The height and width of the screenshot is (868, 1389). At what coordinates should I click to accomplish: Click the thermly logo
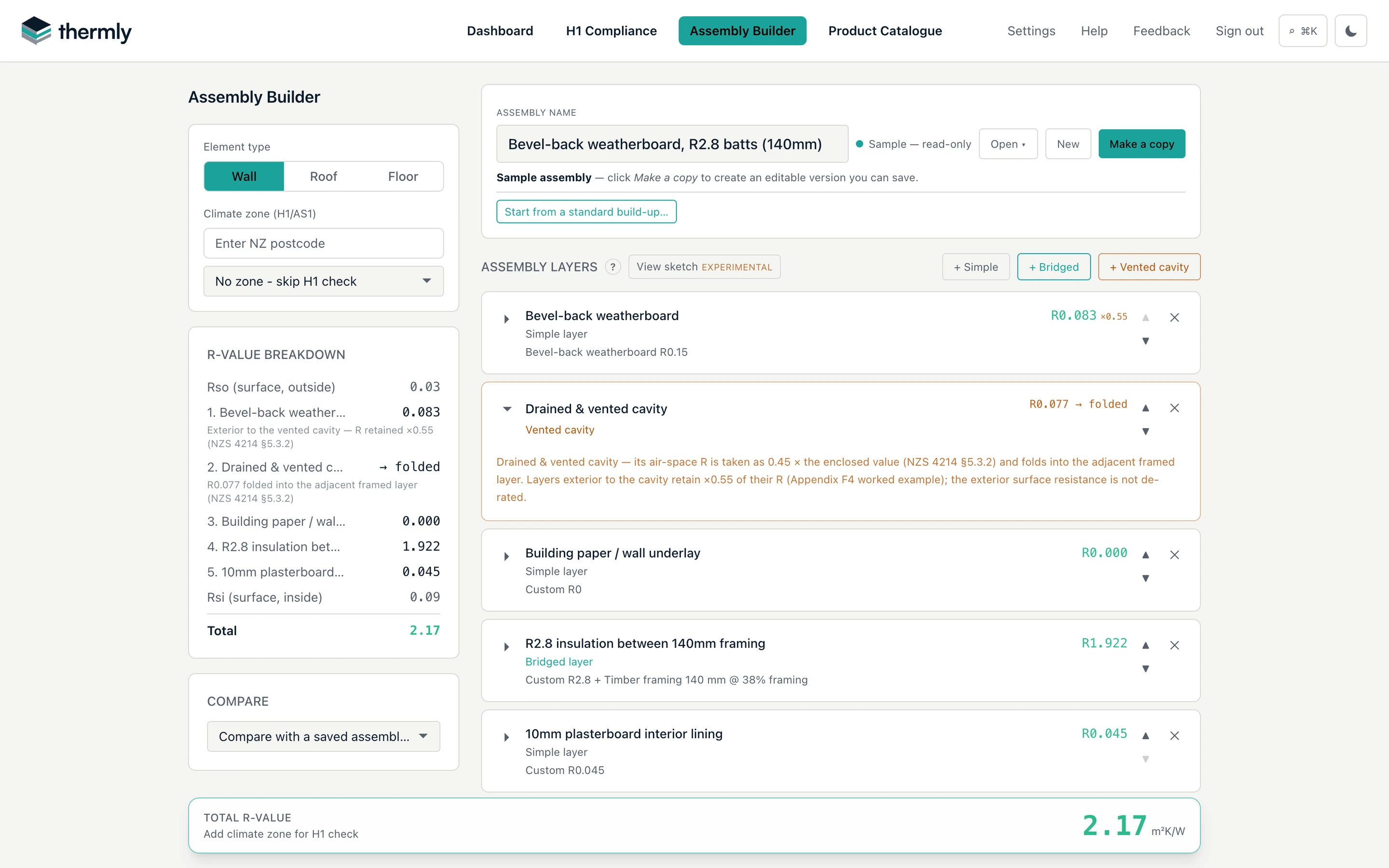point(76,31)
